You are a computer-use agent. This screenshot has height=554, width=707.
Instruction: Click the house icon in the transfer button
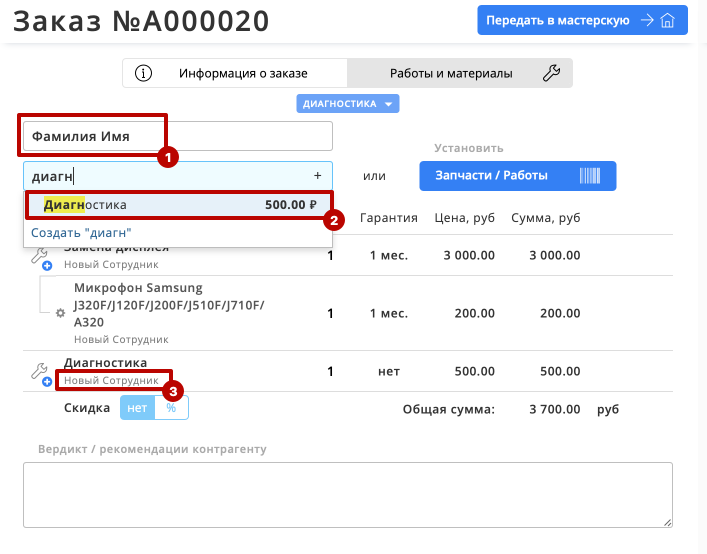667,20
